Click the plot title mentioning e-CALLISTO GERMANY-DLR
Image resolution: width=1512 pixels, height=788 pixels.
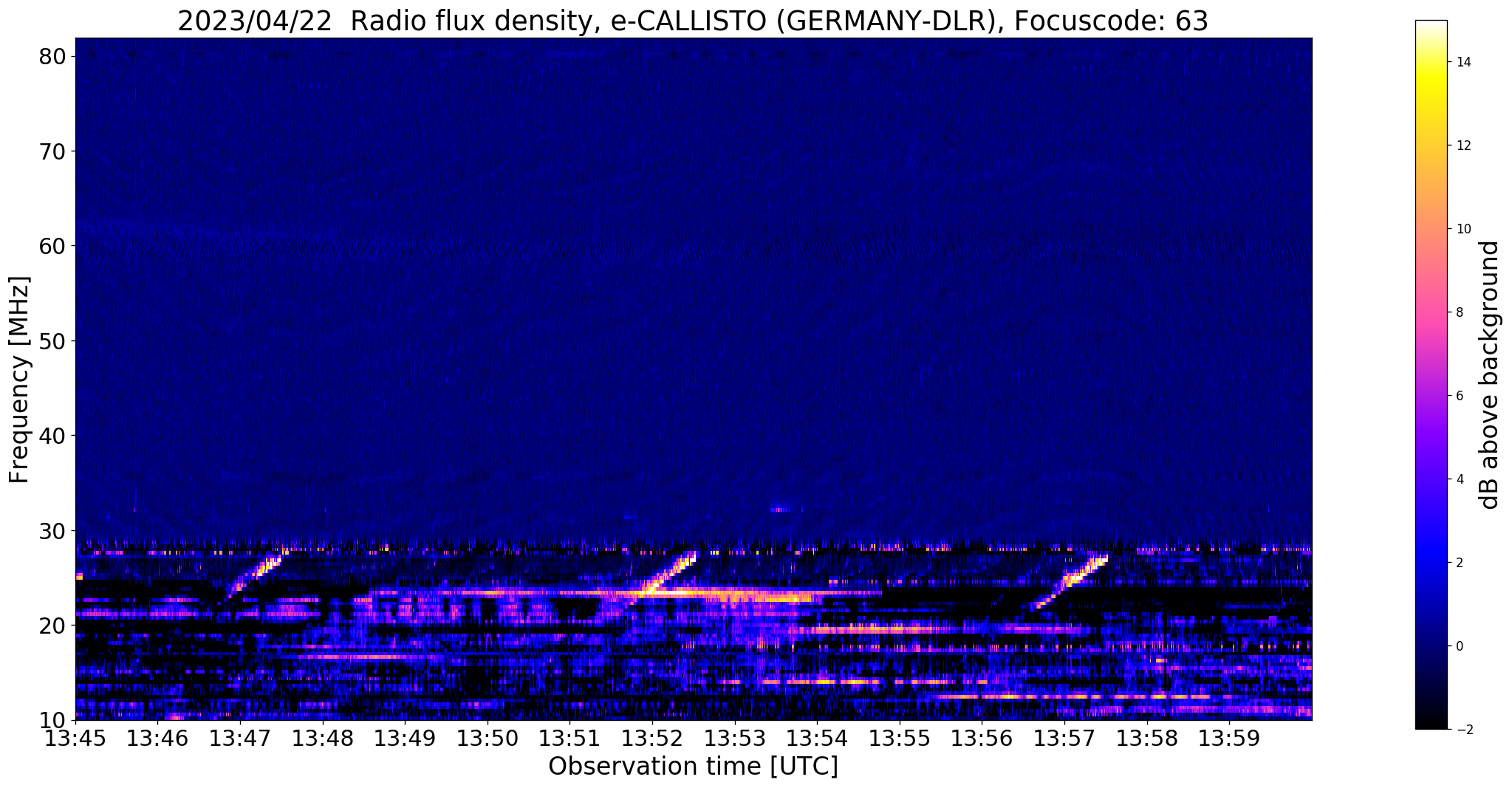693,21
